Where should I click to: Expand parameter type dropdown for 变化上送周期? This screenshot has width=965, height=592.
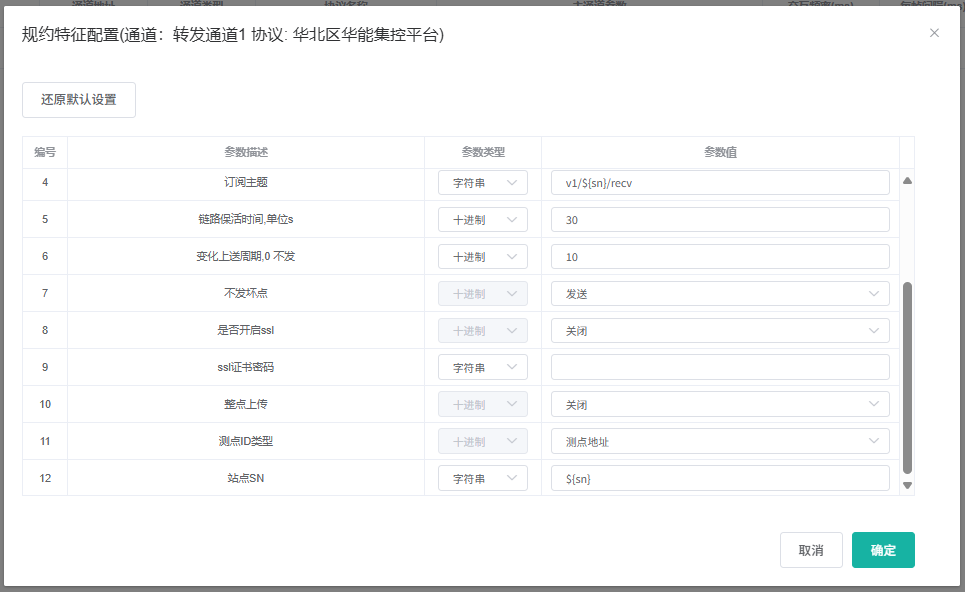pos(483,257)
